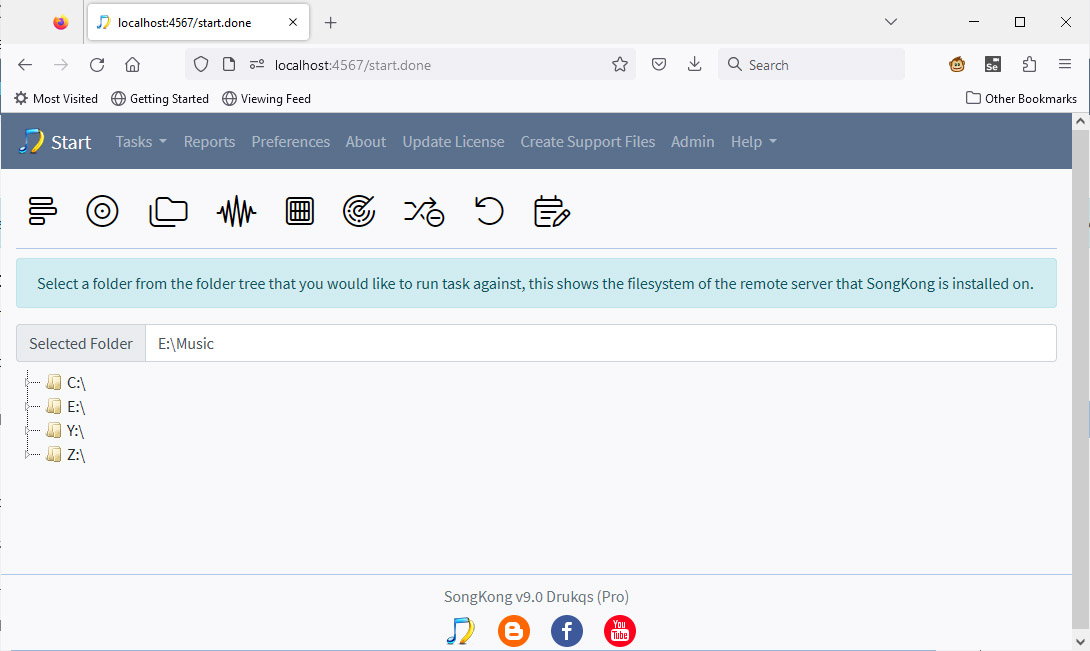Image resolution: width=1090 pixels, height=651 pixels.
Task: Open the Preferences menu item
Action: click(291, 142)
